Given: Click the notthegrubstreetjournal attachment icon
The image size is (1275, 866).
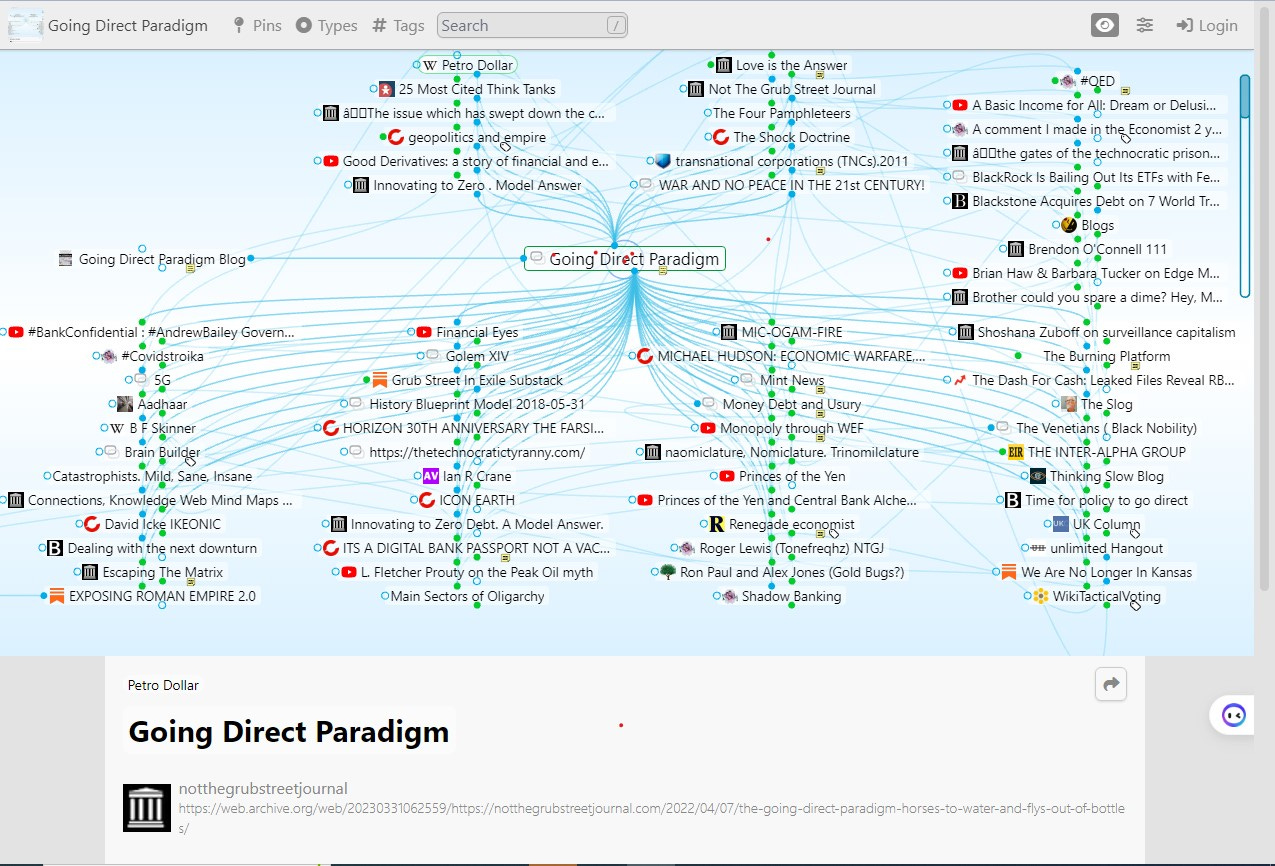Looking at the screenshot, I should pos(147,808).
